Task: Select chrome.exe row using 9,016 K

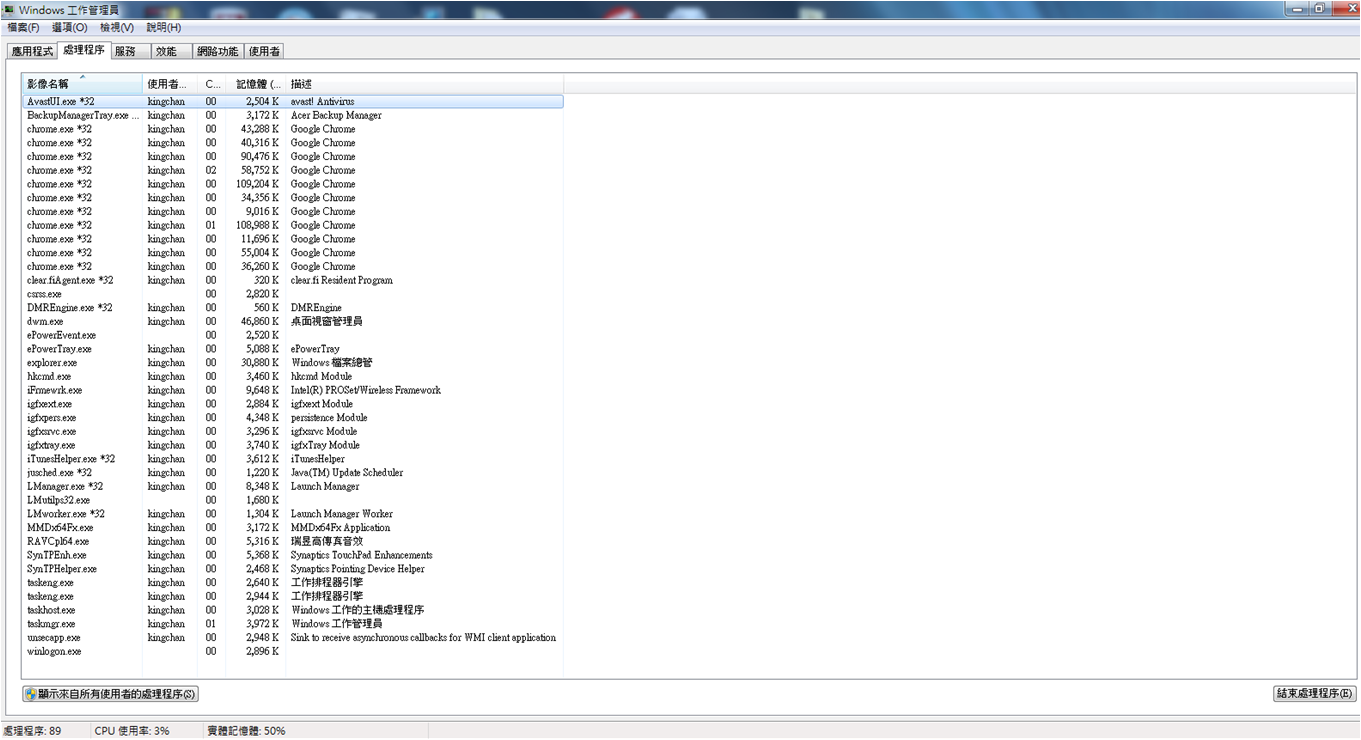Action: point(293,211)
